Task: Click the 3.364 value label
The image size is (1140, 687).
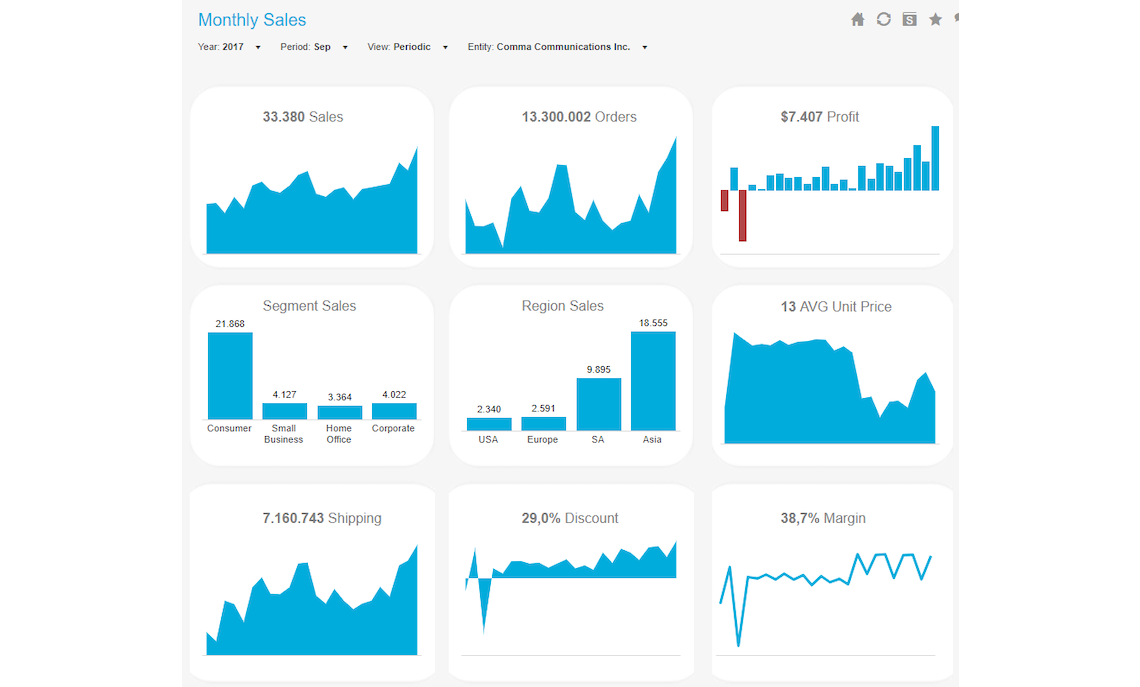Action: (340, 397)
